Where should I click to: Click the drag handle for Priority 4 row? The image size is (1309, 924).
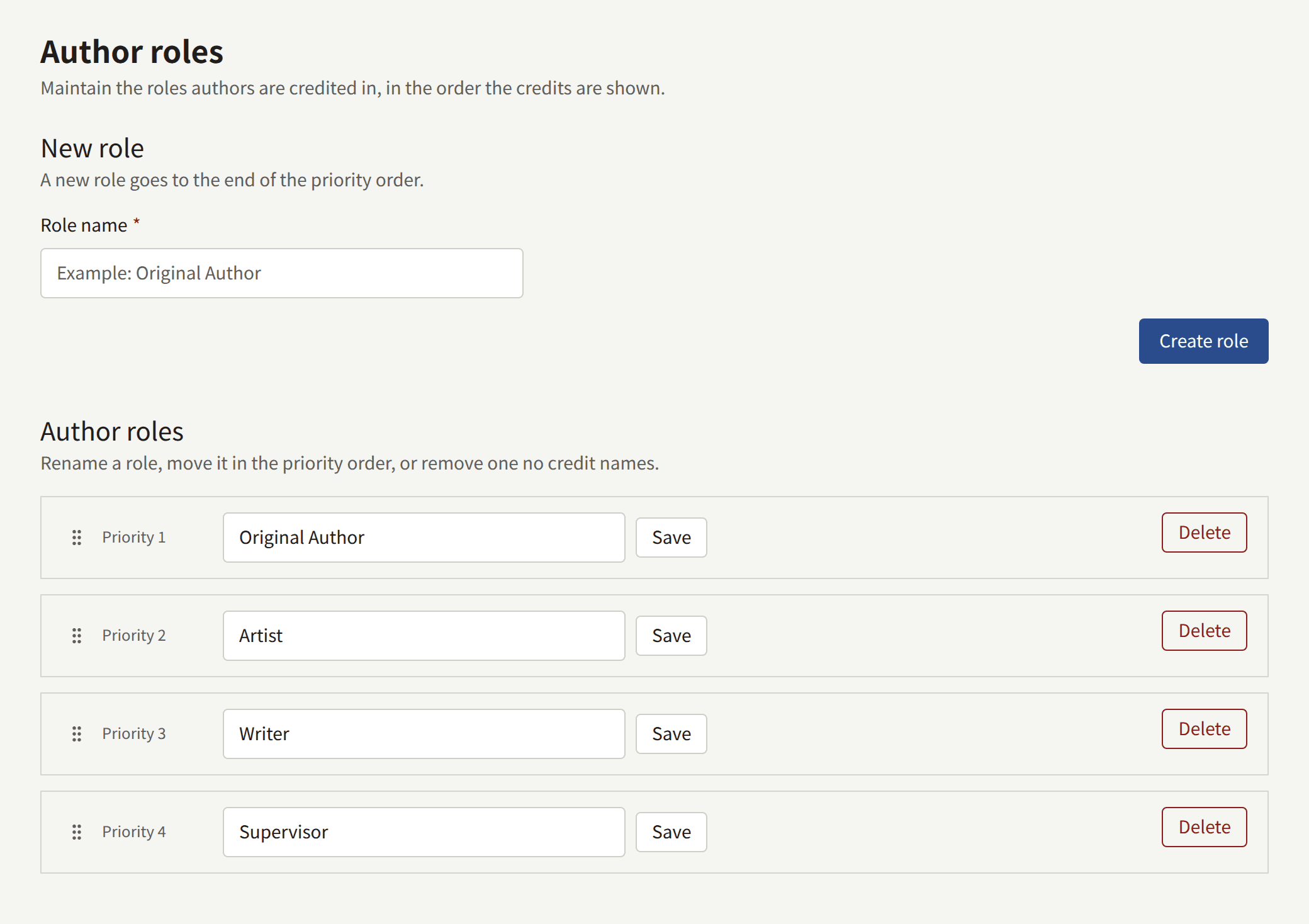pos(77,832)
